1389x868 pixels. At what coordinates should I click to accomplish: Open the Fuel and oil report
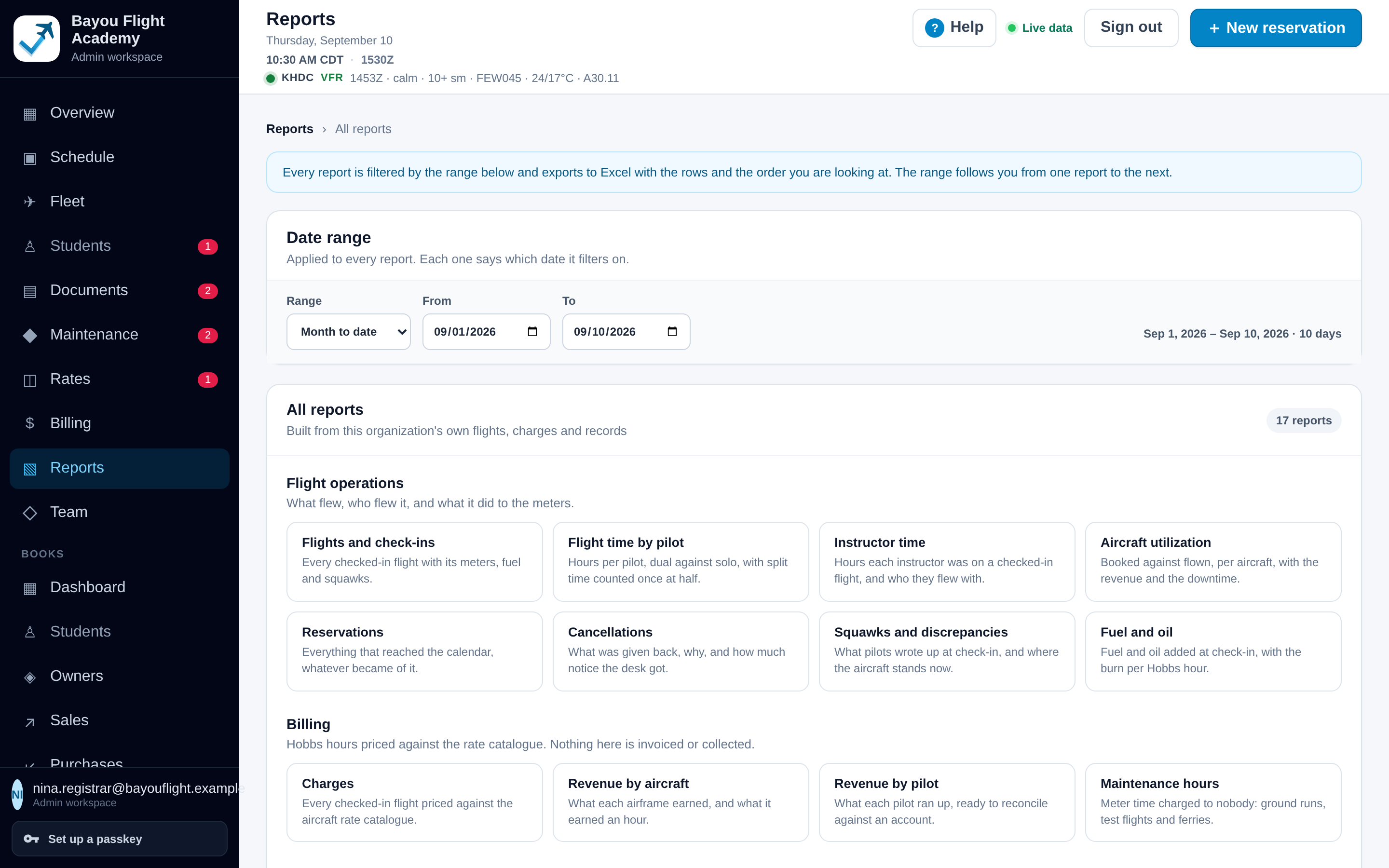(x=1213, y=651)
